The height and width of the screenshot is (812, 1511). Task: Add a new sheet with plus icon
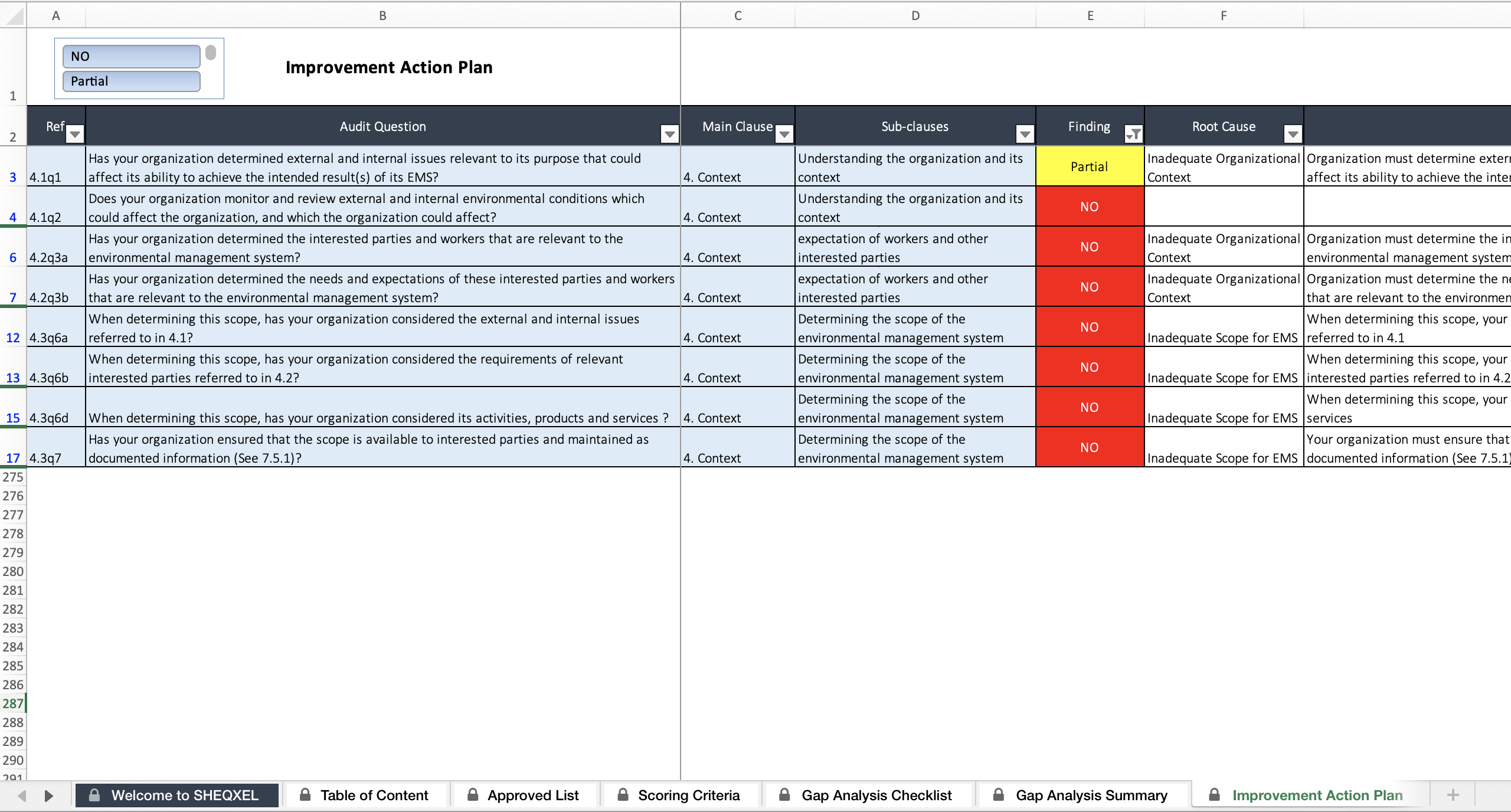[1453, 795]
